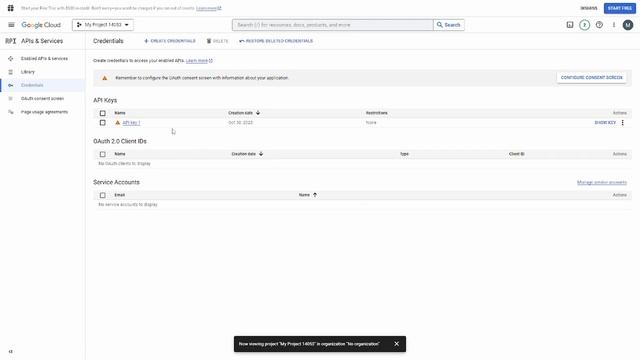This screenshot has width=640, height=360.
Task: Click the OAuth consent screen sidebar icon
Action: point(11,98)
